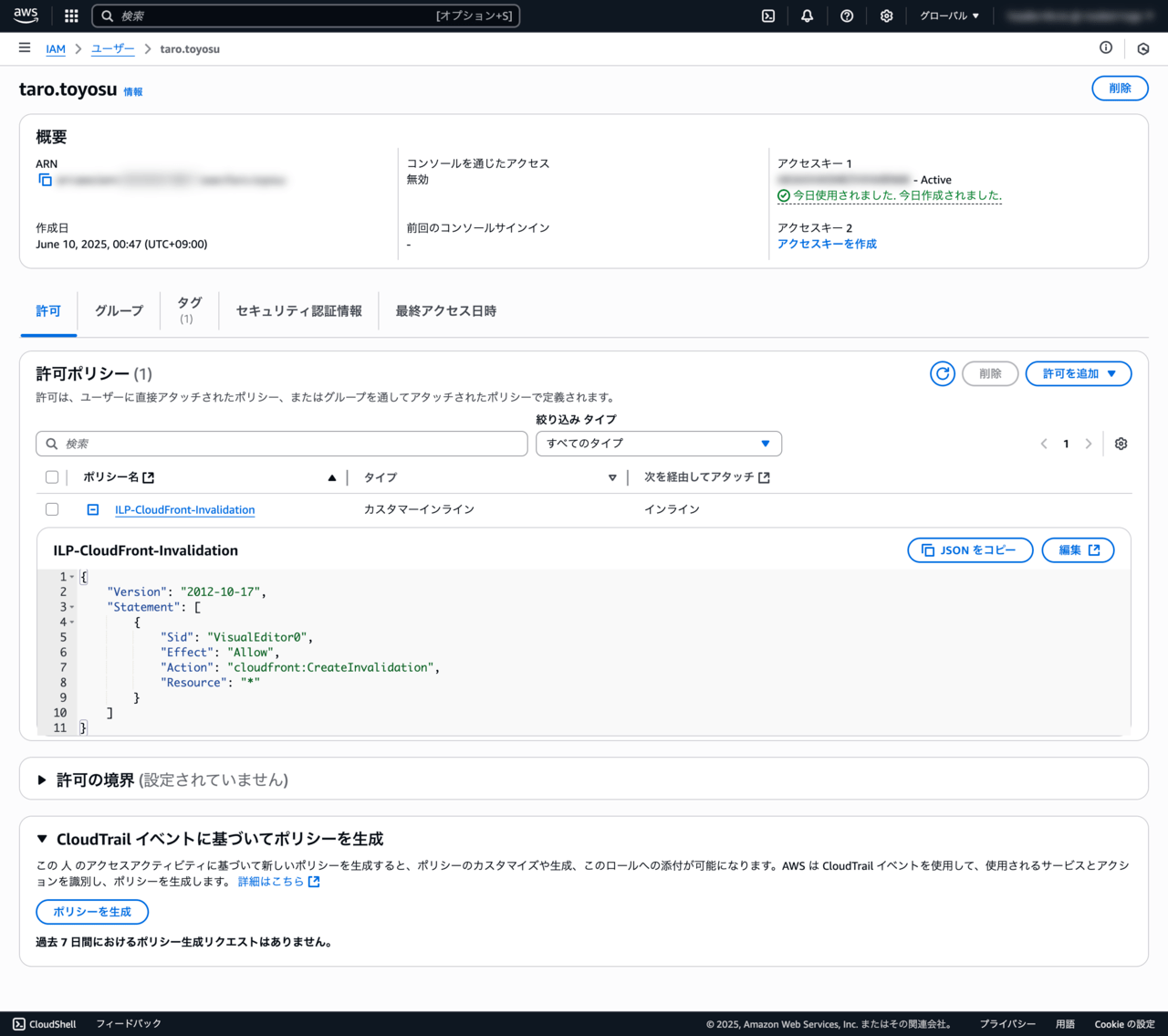Open the ILP-CloudFront-Invalidation policy link
This screenshot has width=1168, height=1036.
pos(185,509)
